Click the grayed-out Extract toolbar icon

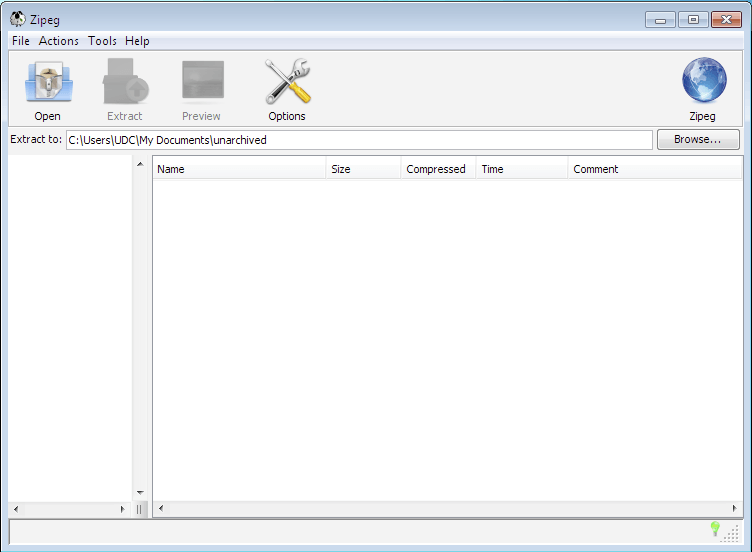[x=125, y=82]
